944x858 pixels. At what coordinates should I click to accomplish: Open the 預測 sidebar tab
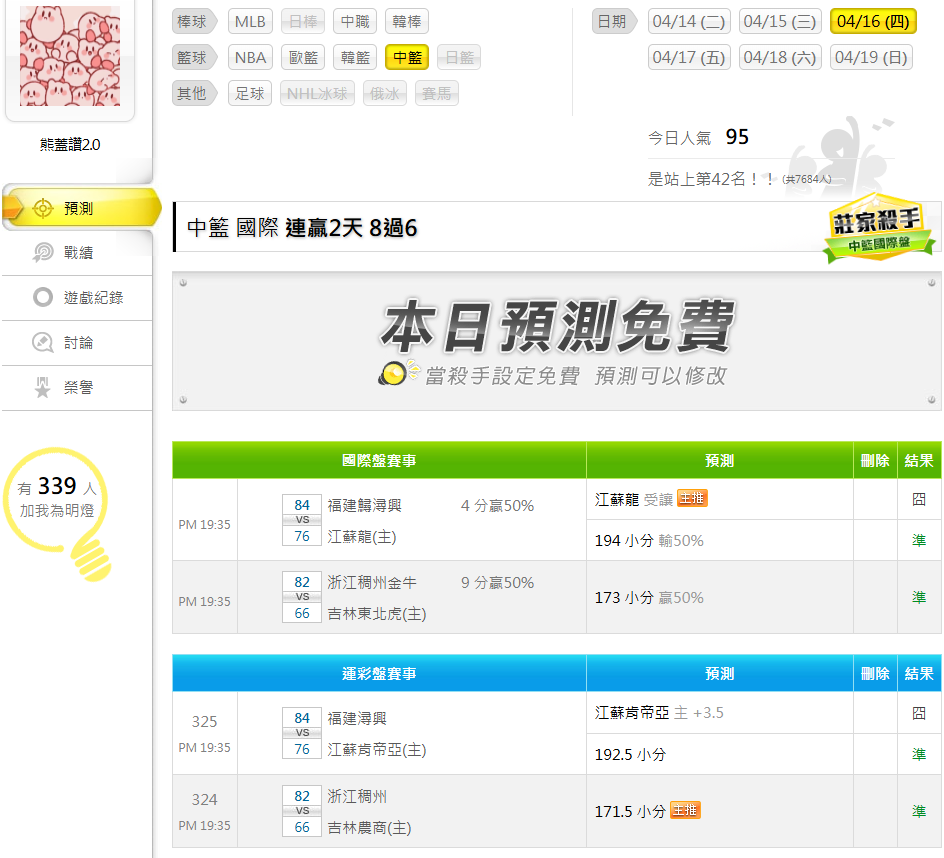click(x=78, y=208)
